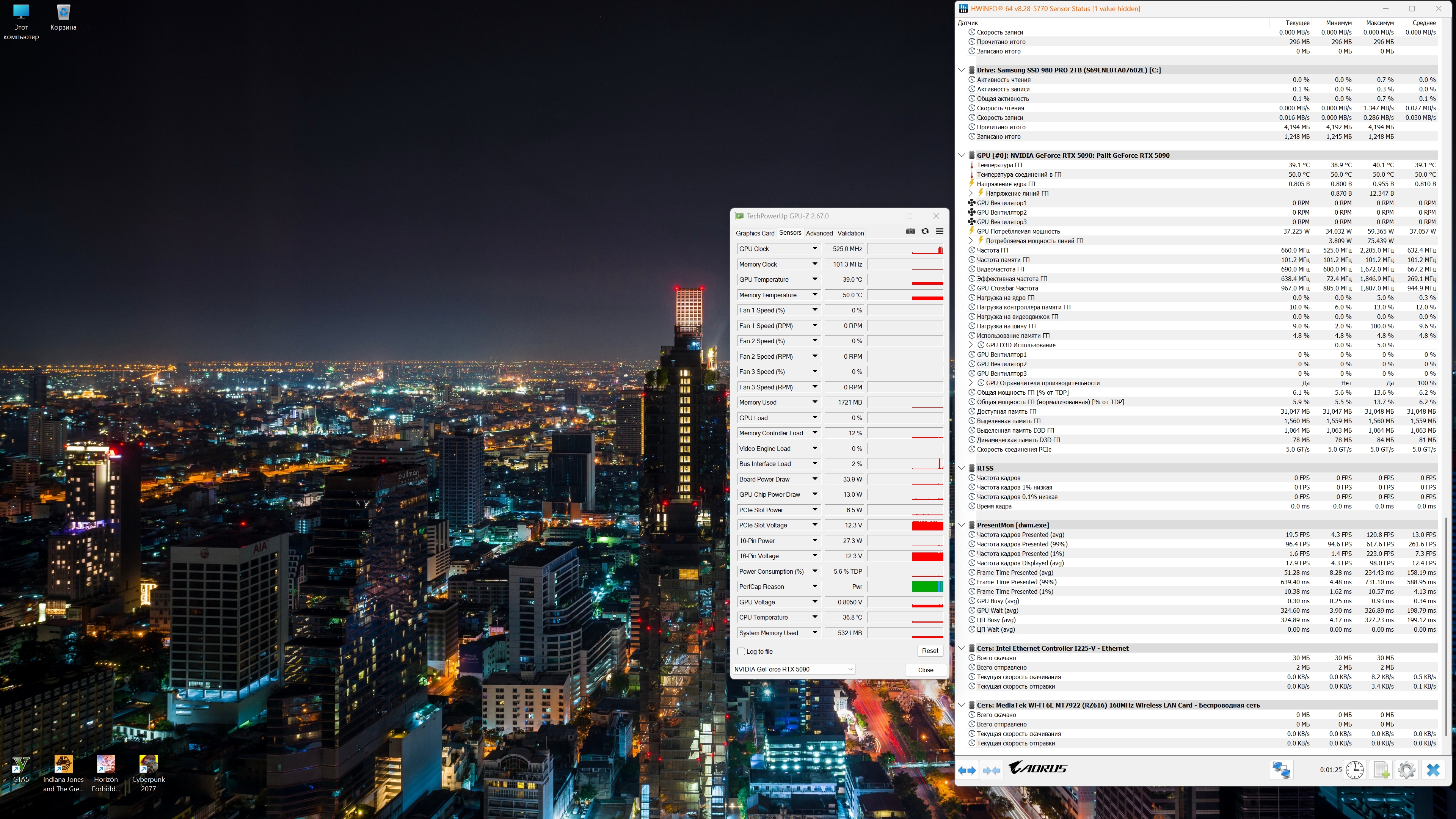Screen dimensions: 1456x819
Task: Expand GPU Ограничители производительности row
Action: (971, 383)
